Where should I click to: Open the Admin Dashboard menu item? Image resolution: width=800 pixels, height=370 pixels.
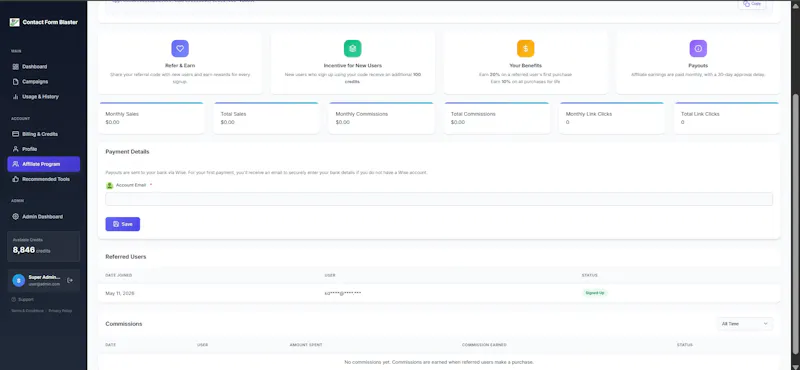(x=43, y=217)
